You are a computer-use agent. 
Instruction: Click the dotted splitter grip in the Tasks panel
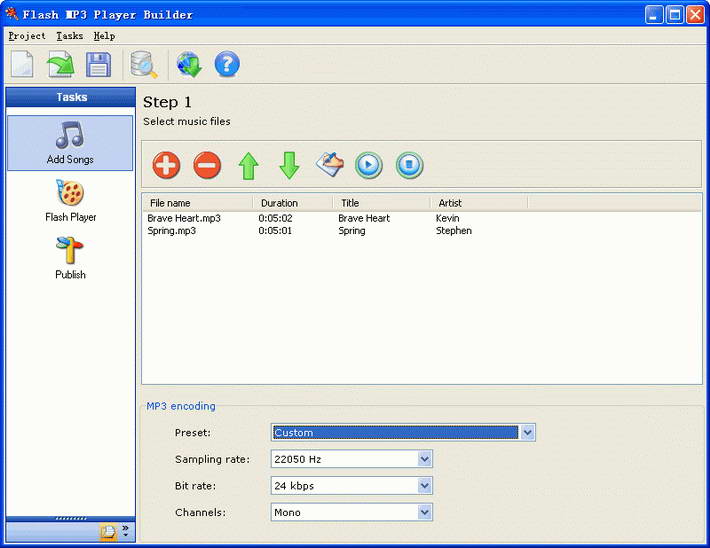point(71,518)
